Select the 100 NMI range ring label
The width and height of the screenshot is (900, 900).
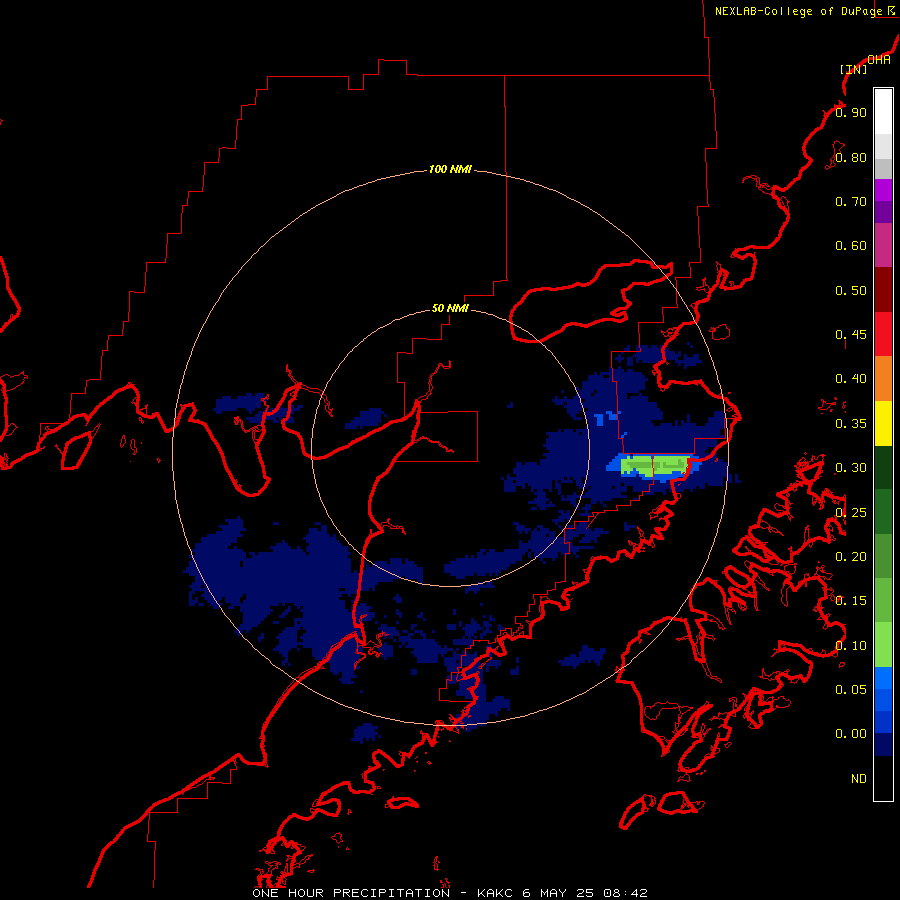450,169
